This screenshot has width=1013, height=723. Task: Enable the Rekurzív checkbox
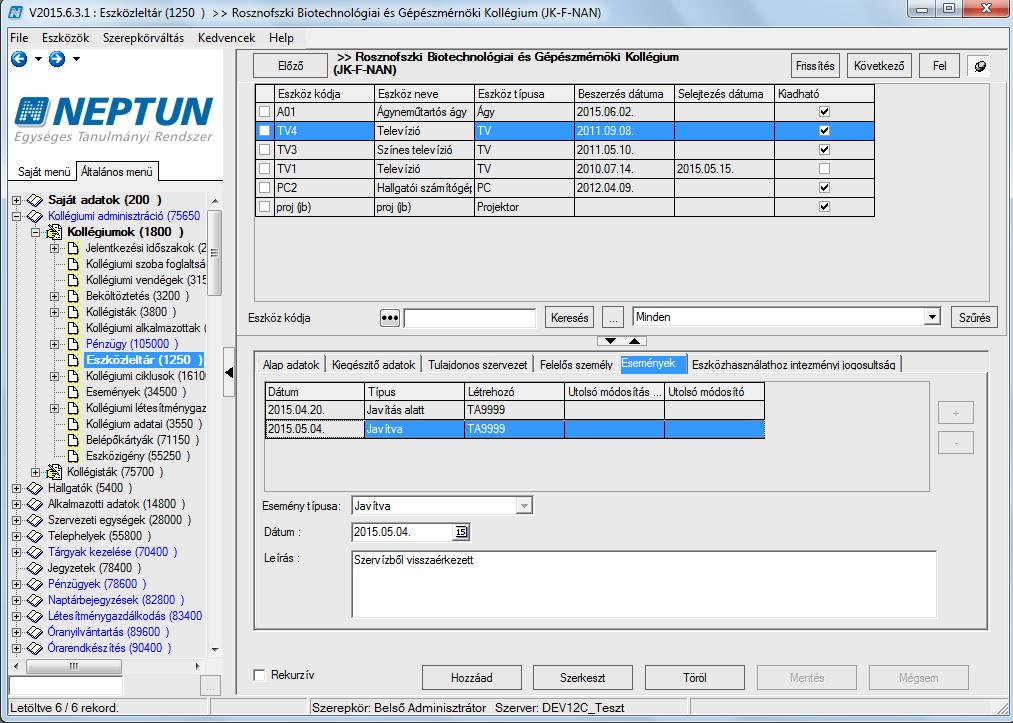click(x=260, y=675)
